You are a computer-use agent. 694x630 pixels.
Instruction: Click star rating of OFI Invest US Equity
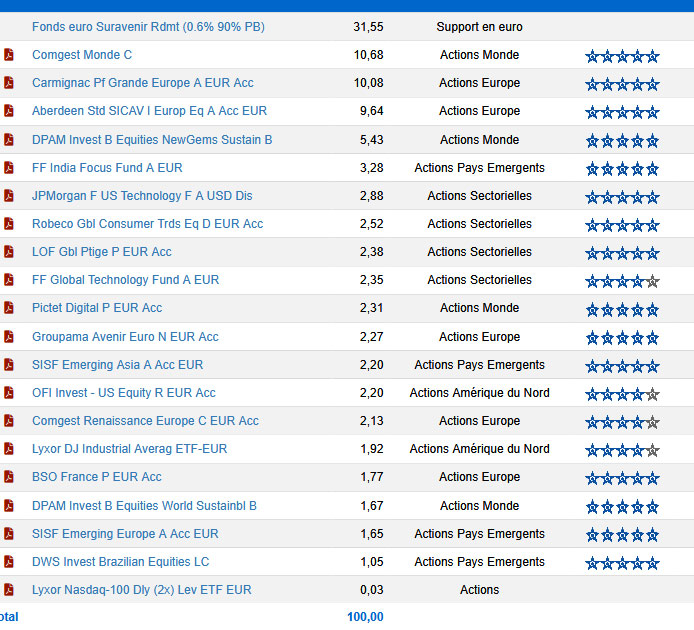(x=622, y=394)
